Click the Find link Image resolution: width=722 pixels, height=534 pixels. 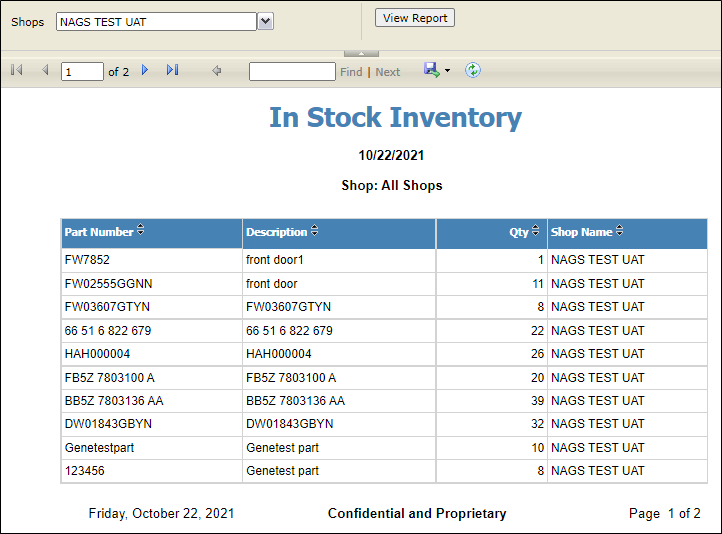(351, 72)
